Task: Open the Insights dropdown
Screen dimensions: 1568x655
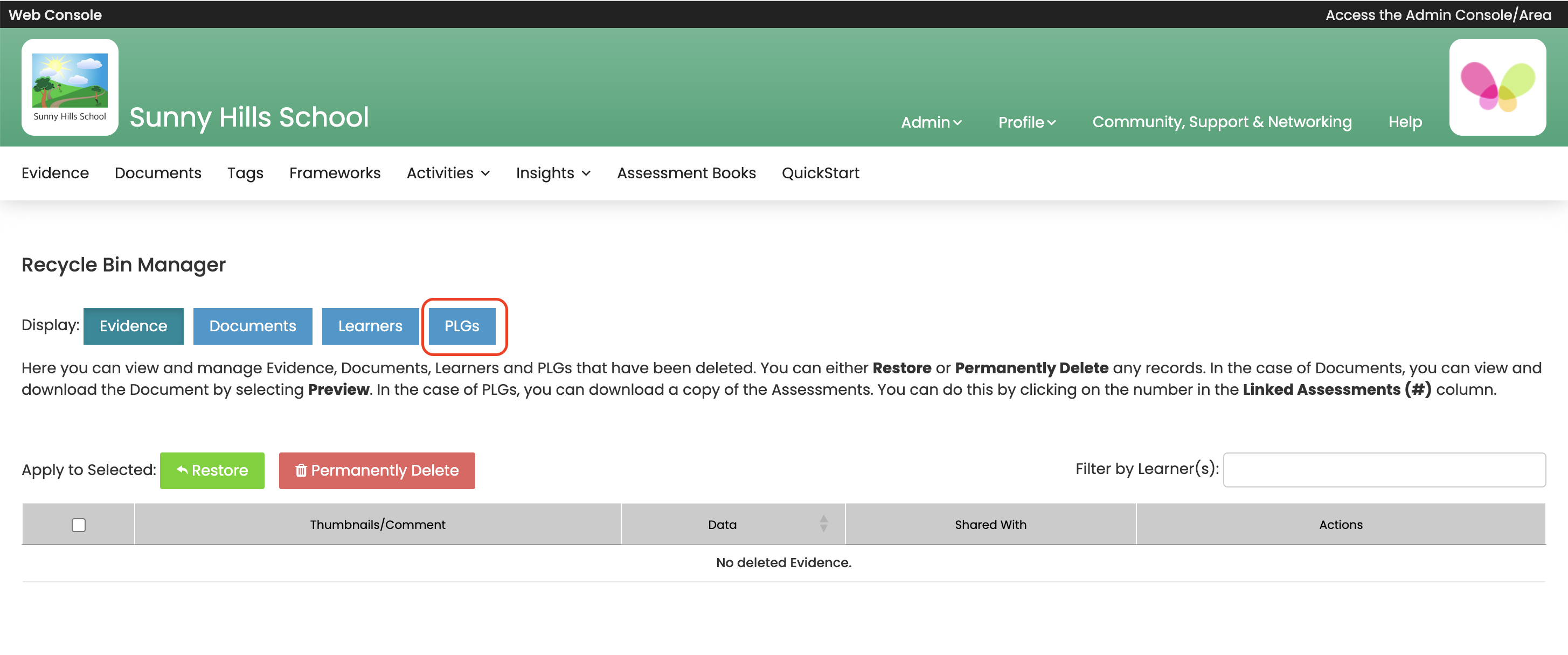Action: [553, 173]
